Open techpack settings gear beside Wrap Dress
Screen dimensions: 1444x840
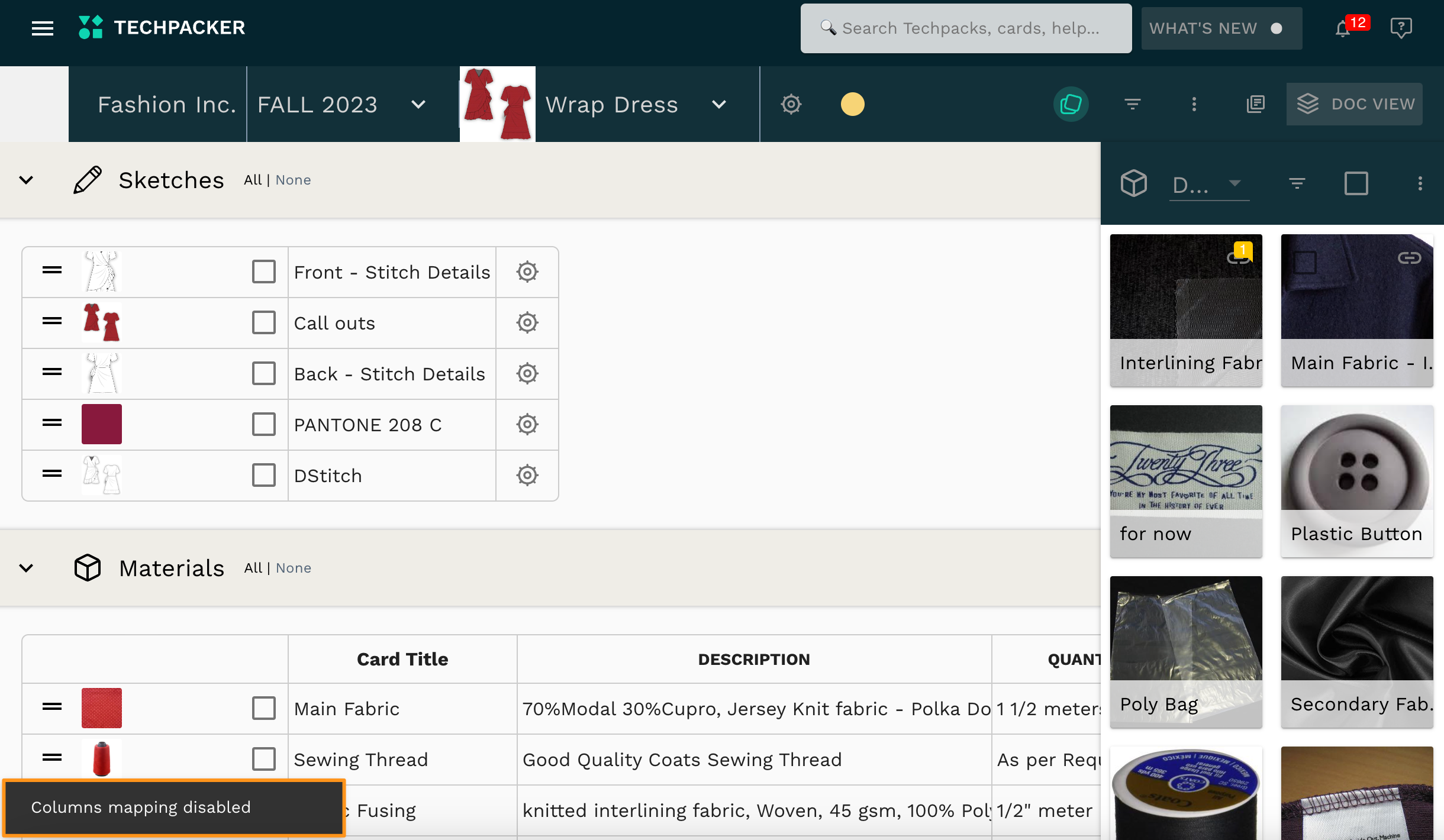[791, 104]
